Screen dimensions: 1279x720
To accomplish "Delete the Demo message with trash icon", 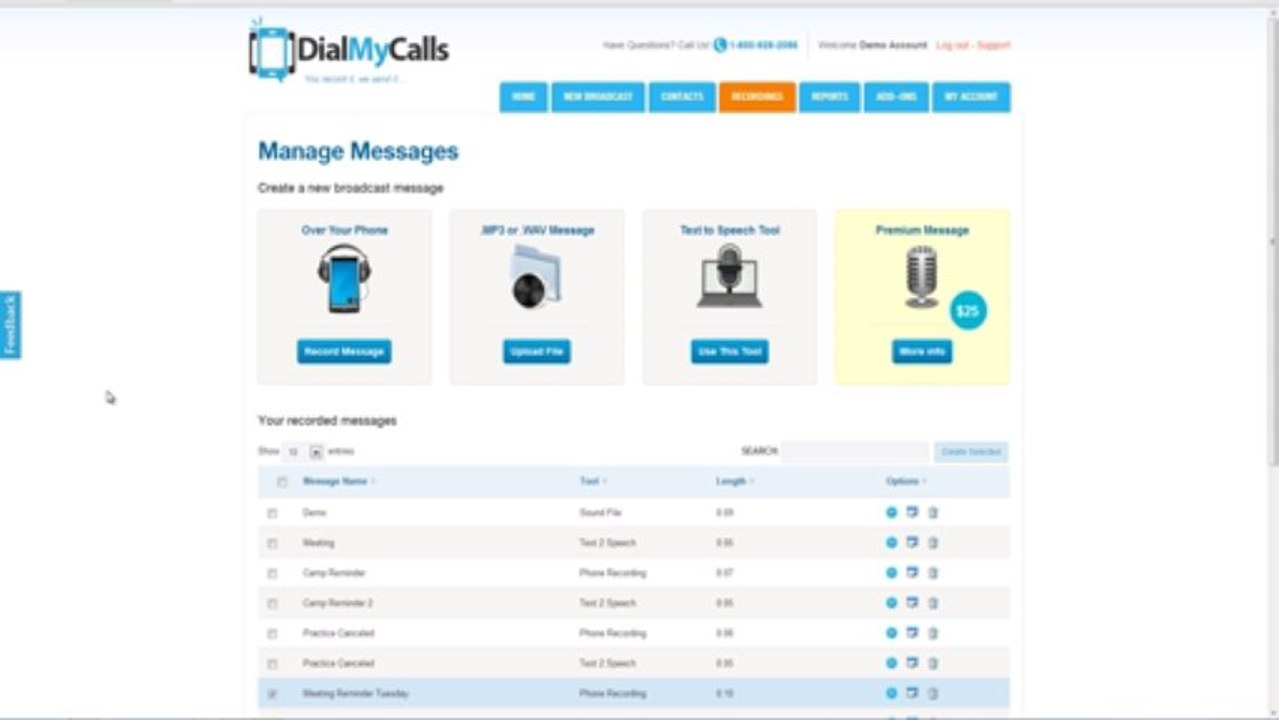I will point(933,513).
